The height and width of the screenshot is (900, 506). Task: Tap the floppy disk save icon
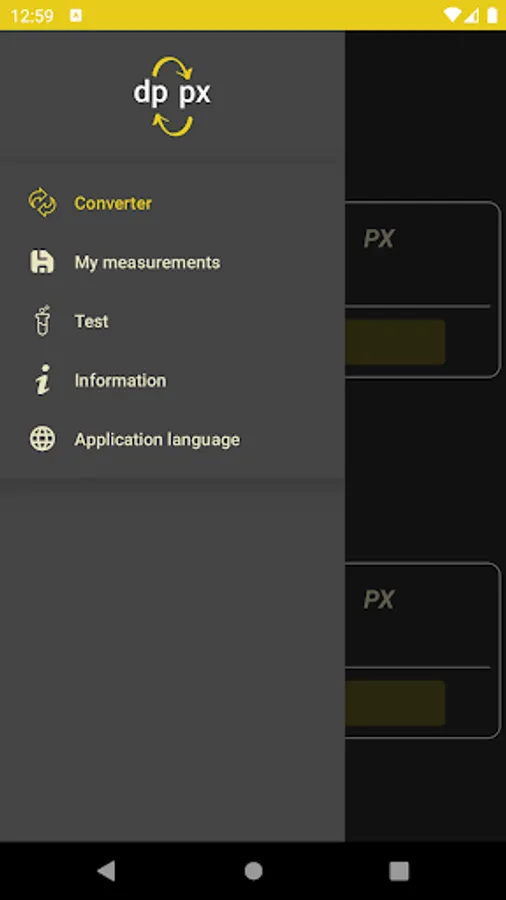42,262
